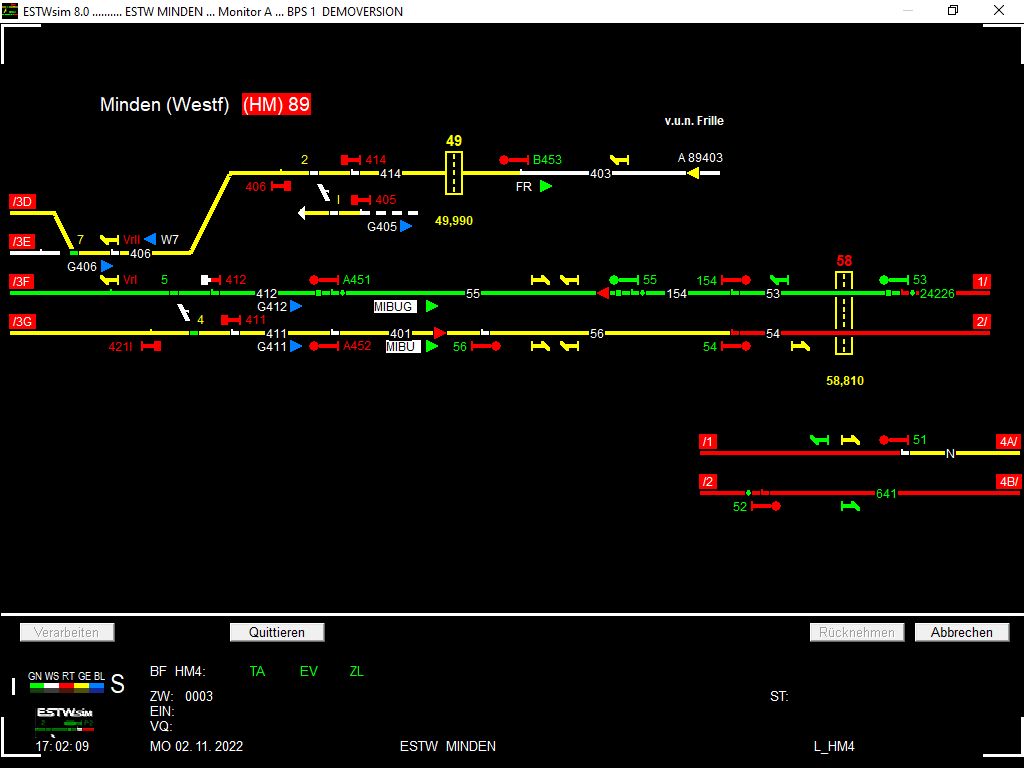
Task: Click the green arrow next to MIBUG label
Action: click(430, 306)
